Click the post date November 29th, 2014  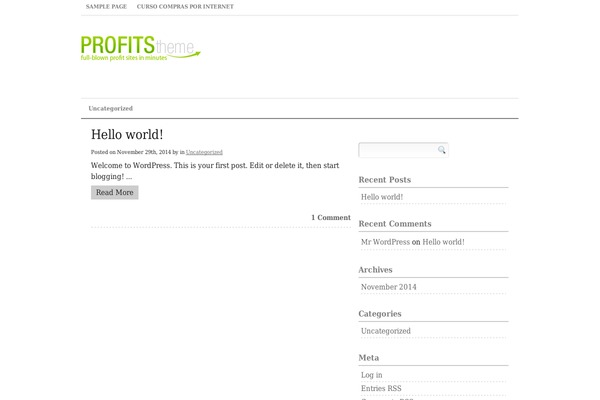point(144,152)
